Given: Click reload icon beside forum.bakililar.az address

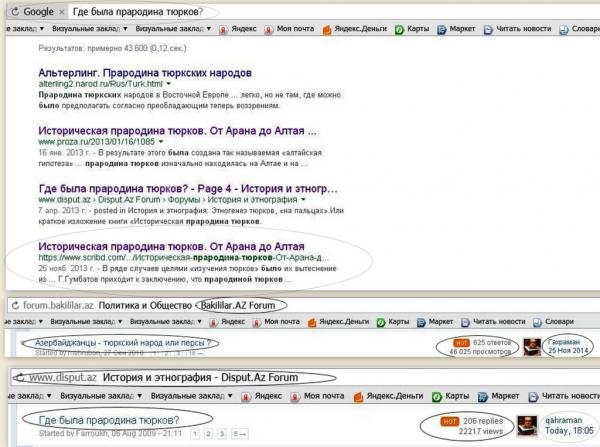Looking at the screenshot, I should coord(15,303).
